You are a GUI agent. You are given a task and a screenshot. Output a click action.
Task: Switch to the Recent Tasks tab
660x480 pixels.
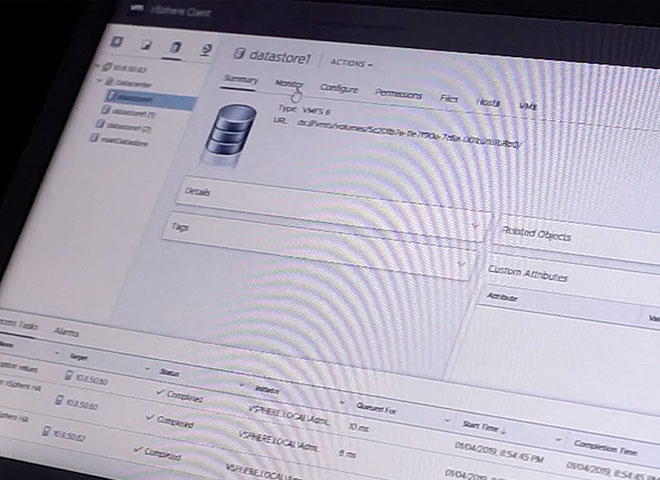(x=19, y=324)
